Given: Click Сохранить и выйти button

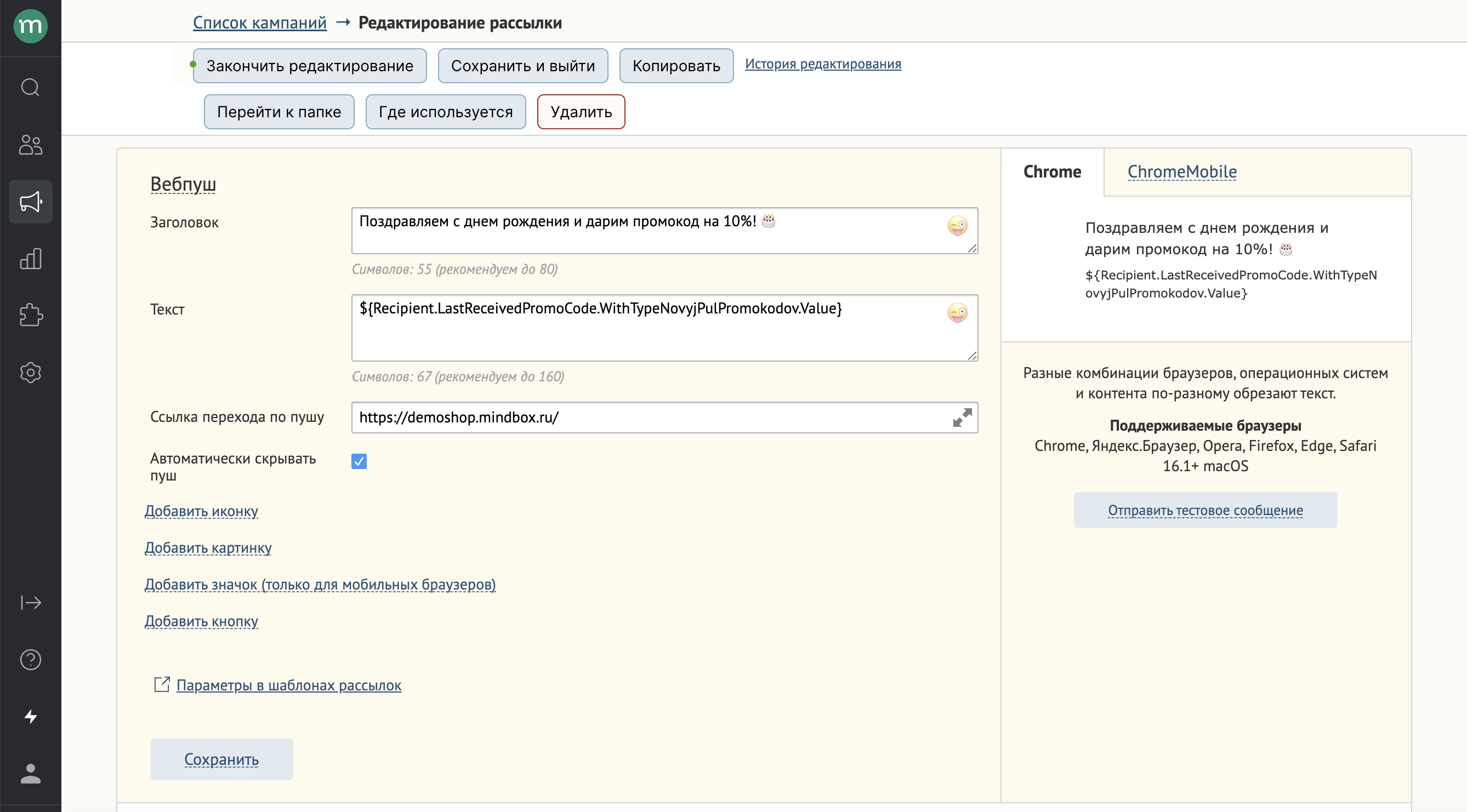Looking at the screenshot, I should pyautogui.click(x=522, y=65).
